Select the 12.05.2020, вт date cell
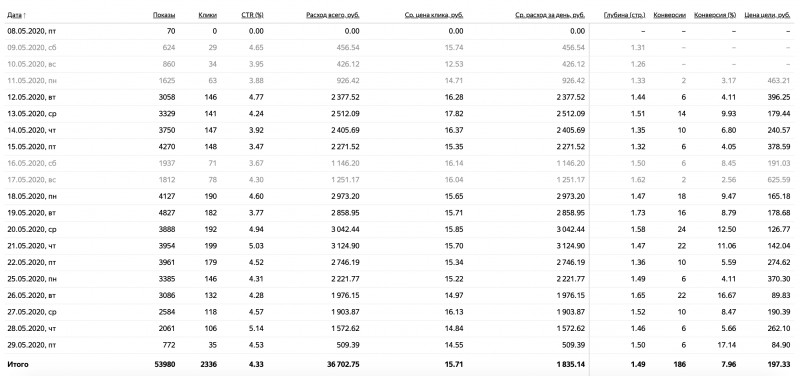The image size is (800, 376). click(32, 97)
